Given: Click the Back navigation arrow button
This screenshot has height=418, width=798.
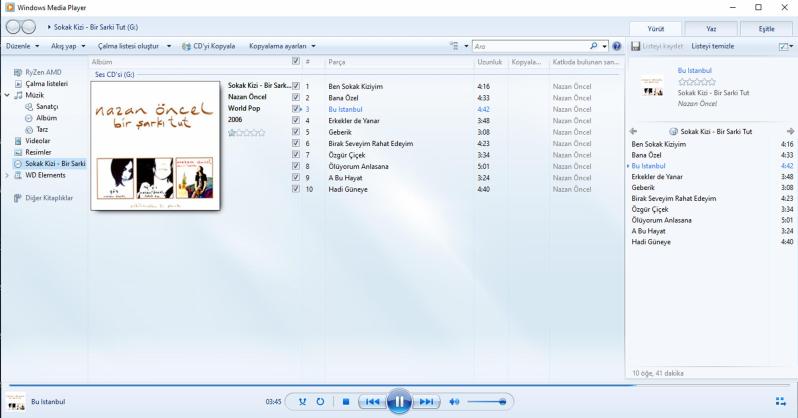Looking at the screenshot, I should pos(14,27).
